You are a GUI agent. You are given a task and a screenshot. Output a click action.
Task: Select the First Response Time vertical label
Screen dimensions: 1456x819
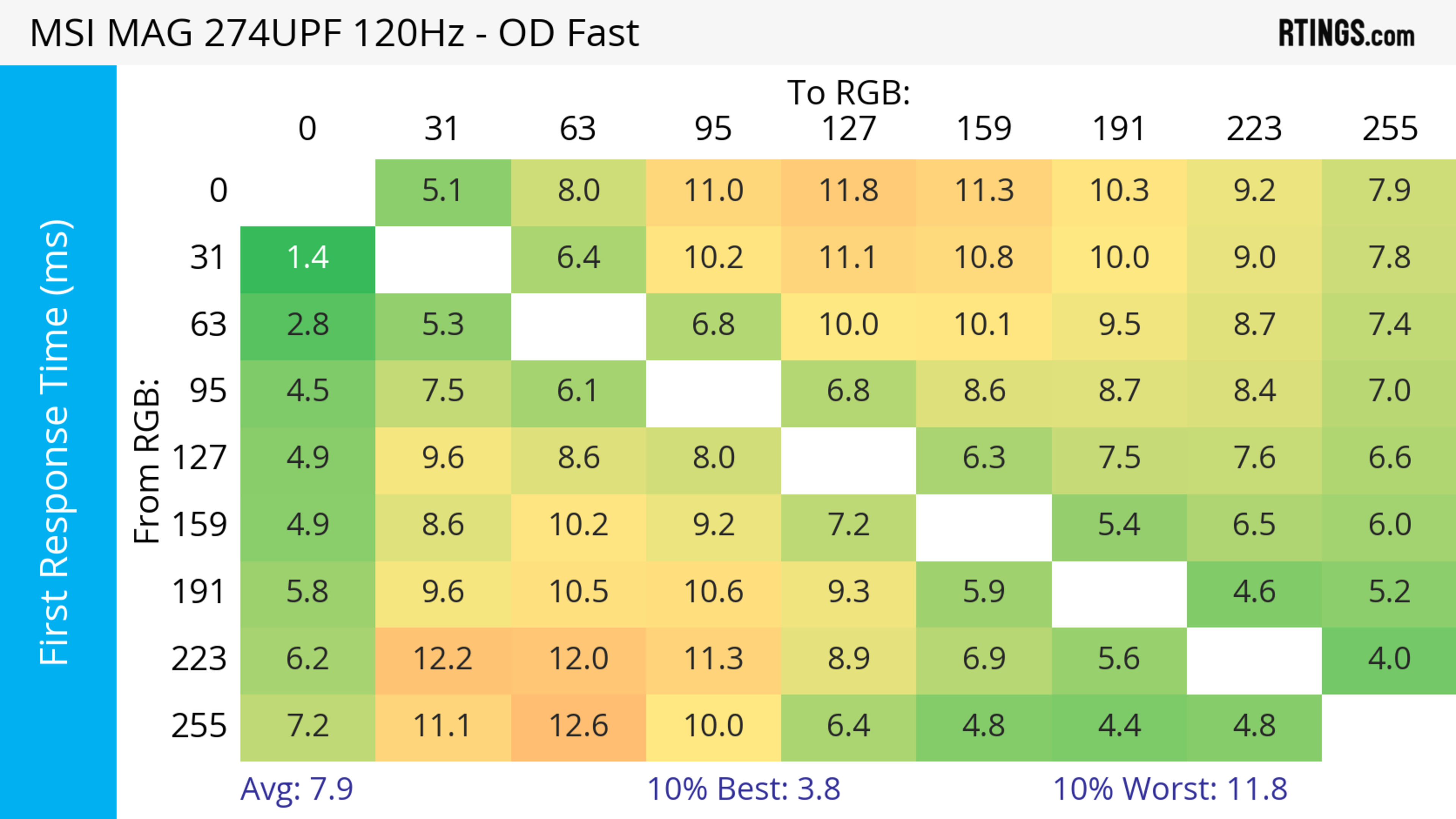pos(55,442)
